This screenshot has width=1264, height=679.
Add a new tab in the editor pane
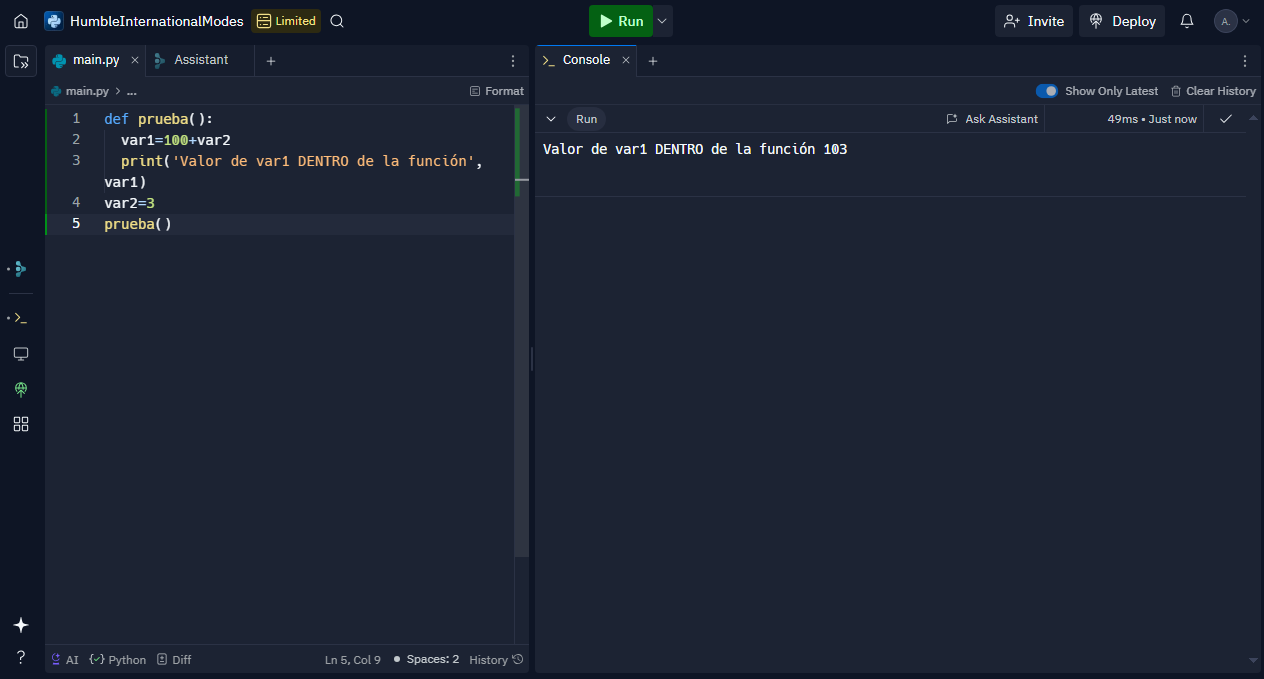coord(270,61)
